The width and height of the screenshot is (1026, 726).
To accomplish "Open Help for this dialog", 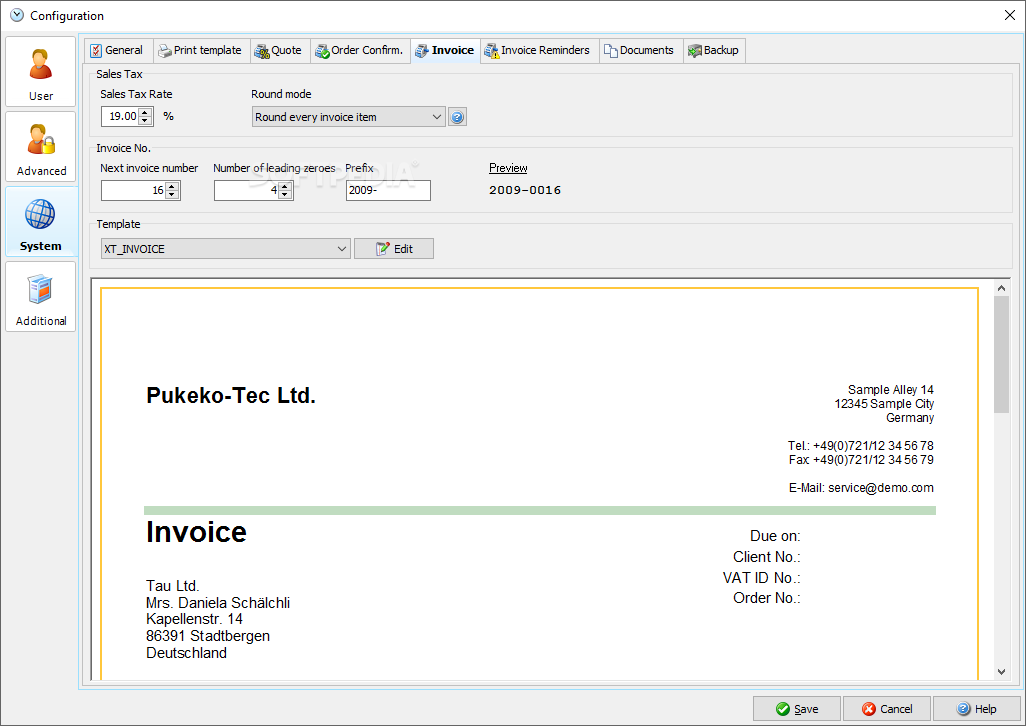I will coord(976,709).
